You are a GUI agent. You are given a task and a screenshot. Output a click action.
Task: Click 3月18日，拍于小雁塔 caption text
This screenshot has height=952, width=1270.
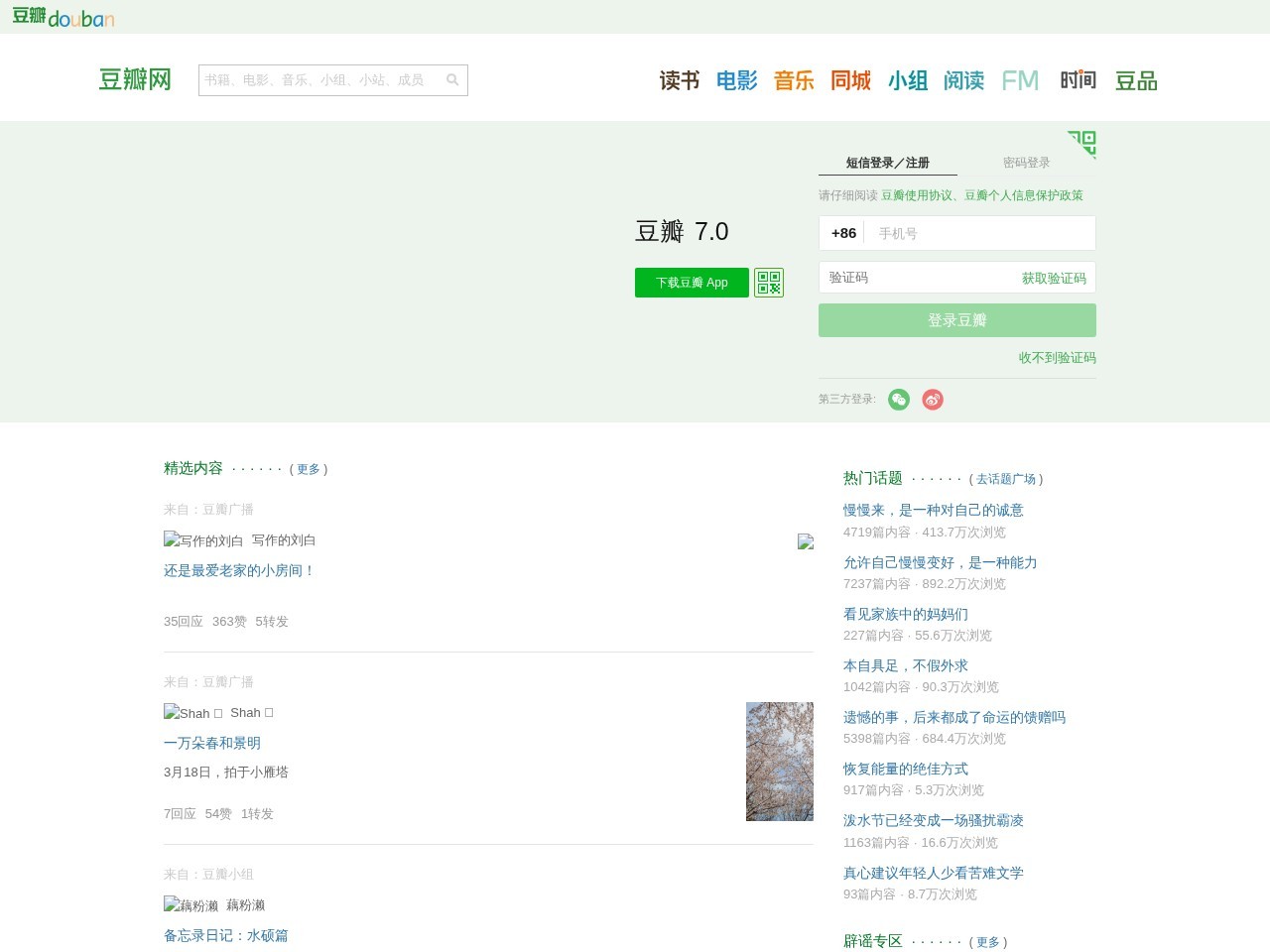[226, 772]
